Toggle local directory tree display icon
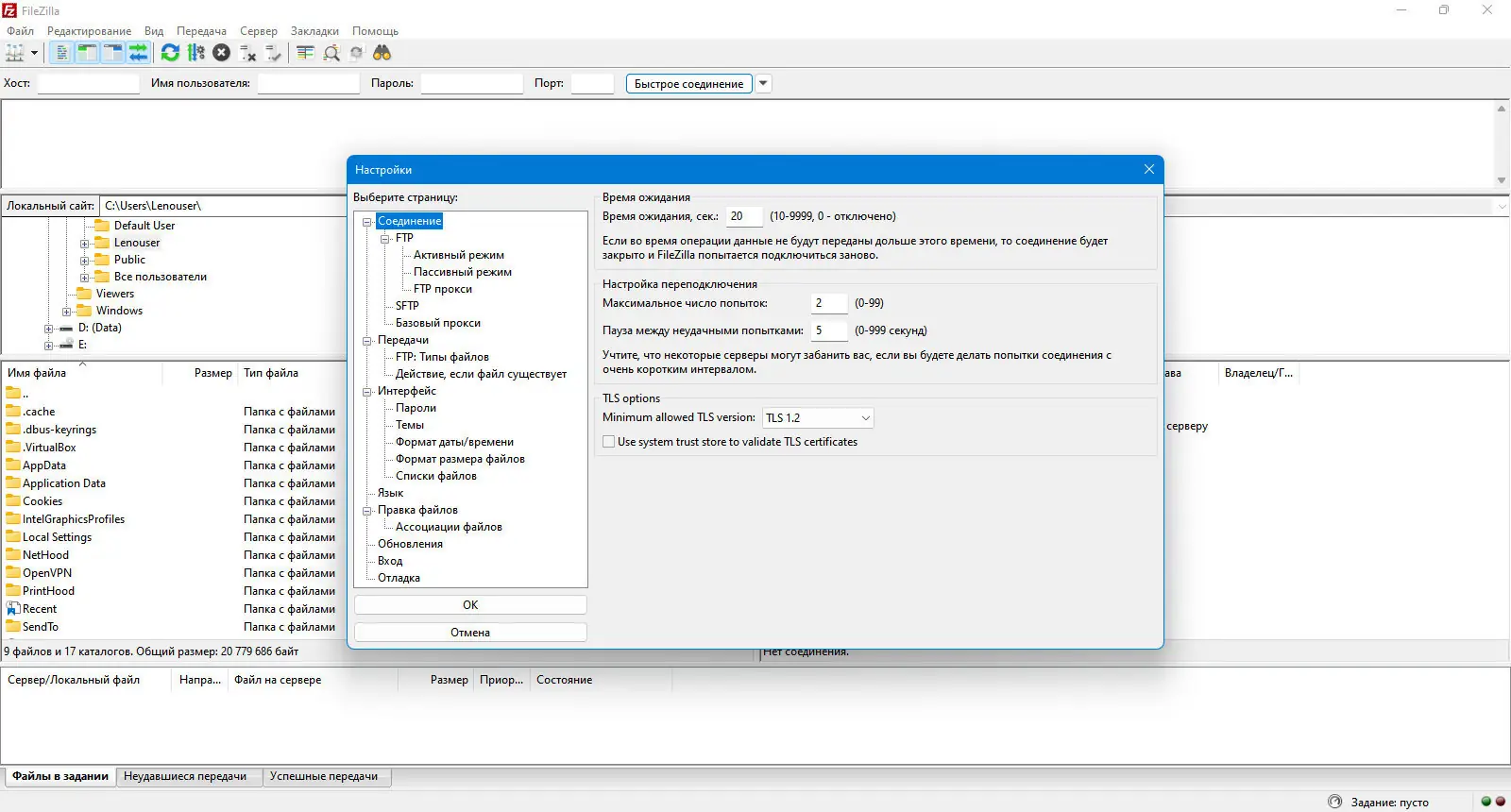The height and width of the screenshot is (812, 1511). tap(87, 53)
